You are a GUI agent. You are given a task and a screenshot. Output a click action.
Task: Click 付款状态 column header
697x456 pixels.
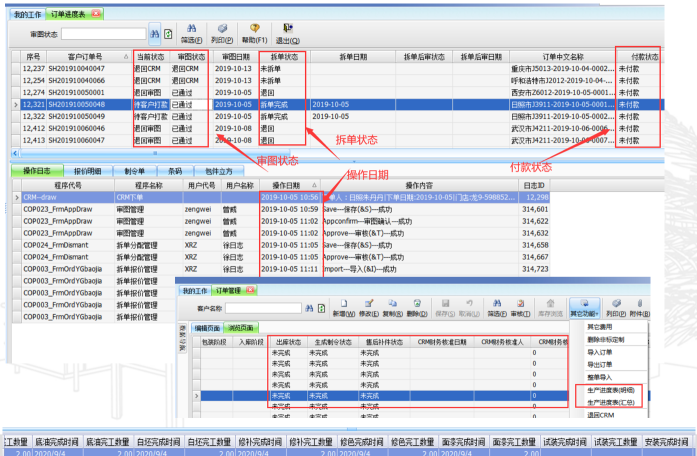[x=640, y=57]
